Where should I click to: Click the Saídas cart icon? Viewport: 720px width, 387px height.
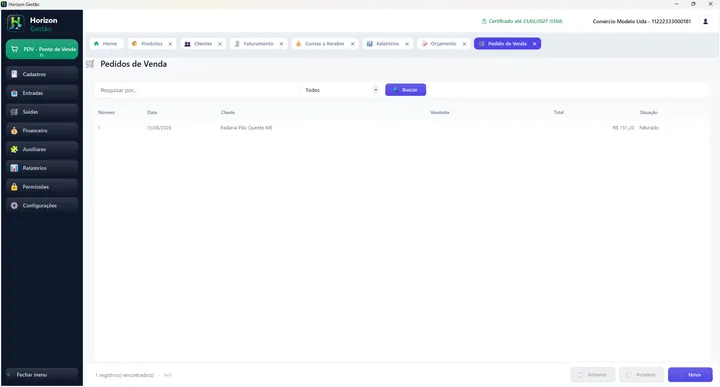click(x=14, y=112)
